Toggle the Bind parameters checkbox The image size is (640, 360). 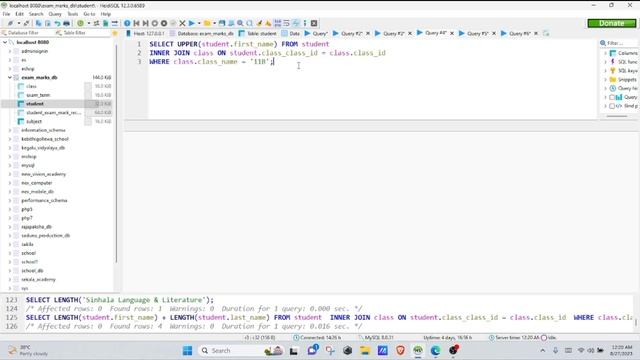coord(612,106)
